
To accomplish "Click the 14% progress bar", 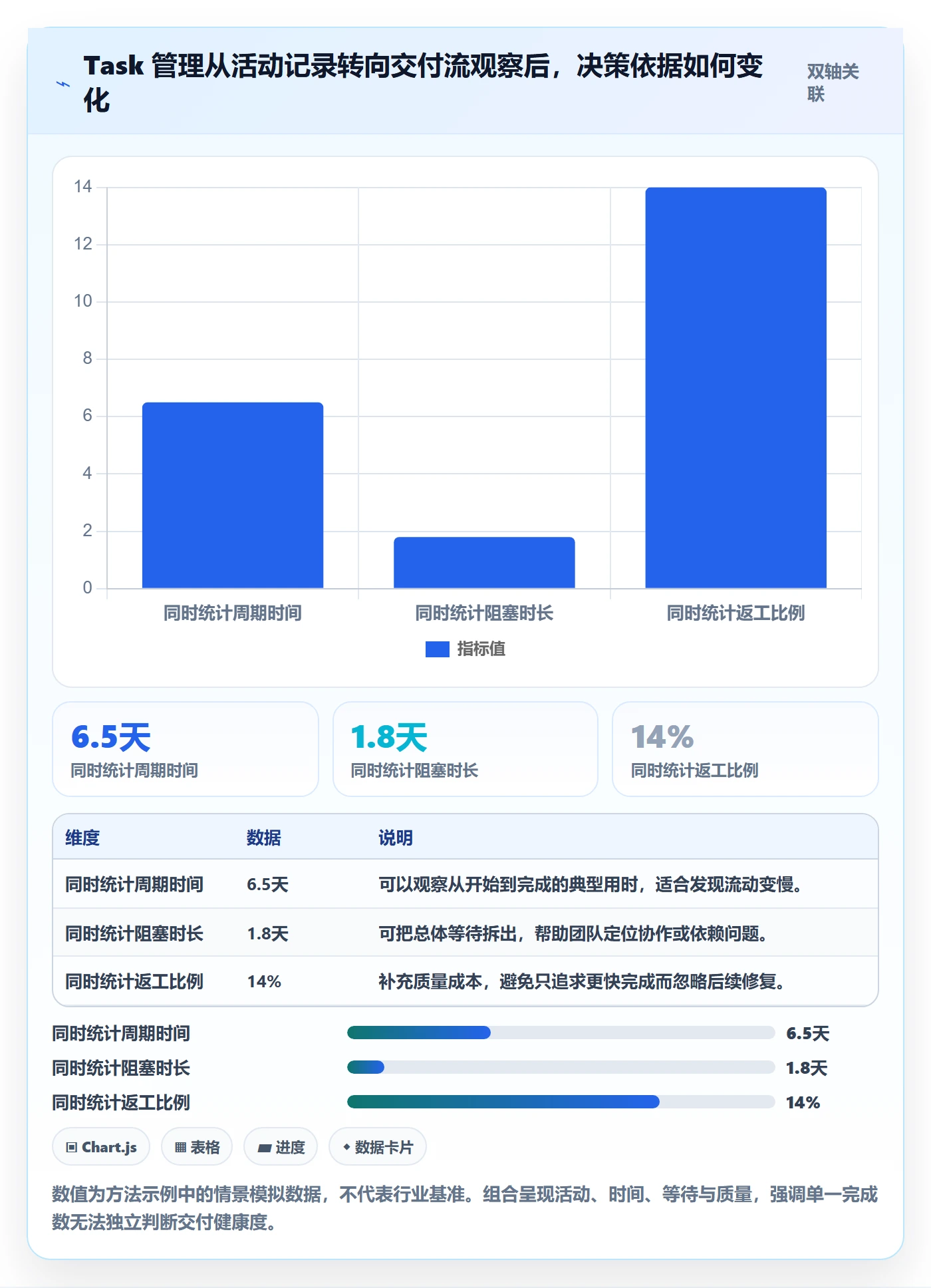I will pos(561,1102).
